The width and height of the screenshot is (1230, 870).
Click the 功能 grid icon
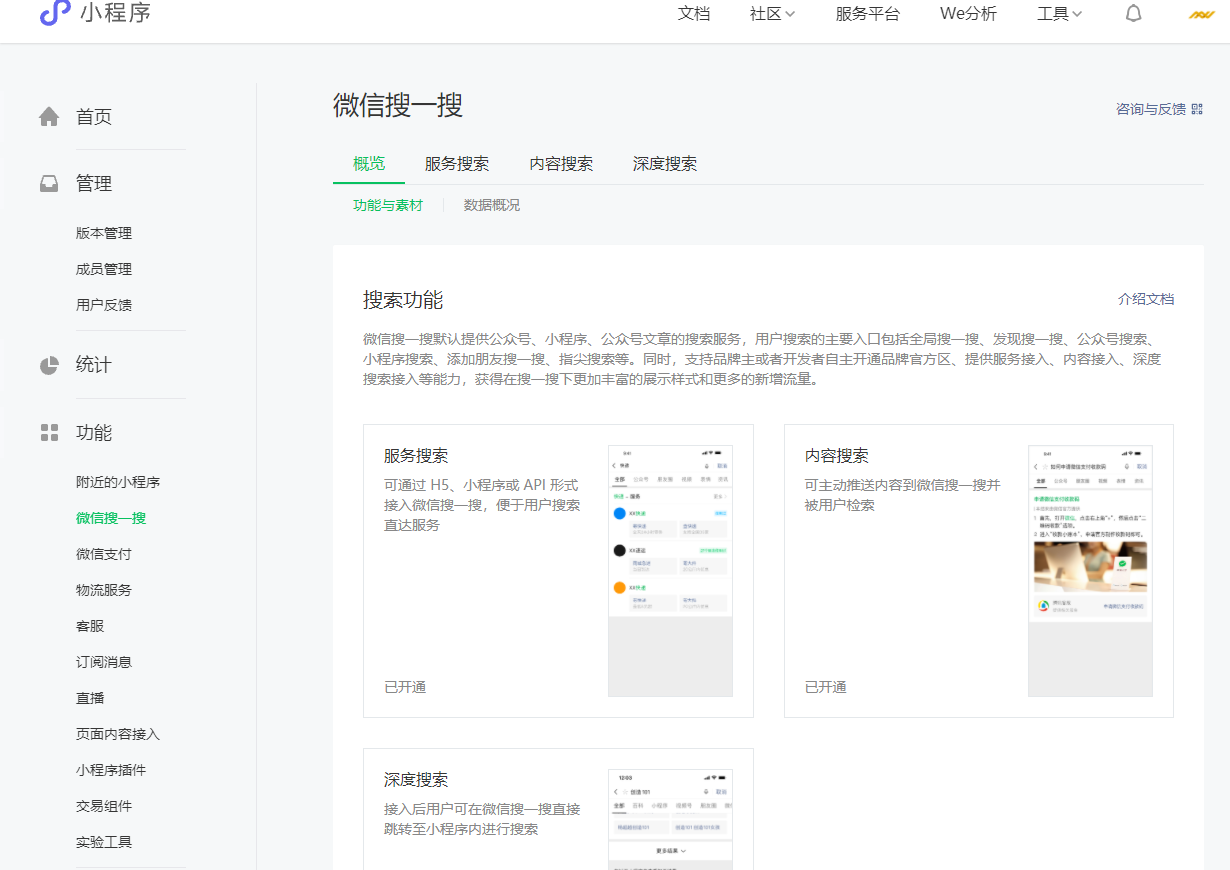point(49,433)
